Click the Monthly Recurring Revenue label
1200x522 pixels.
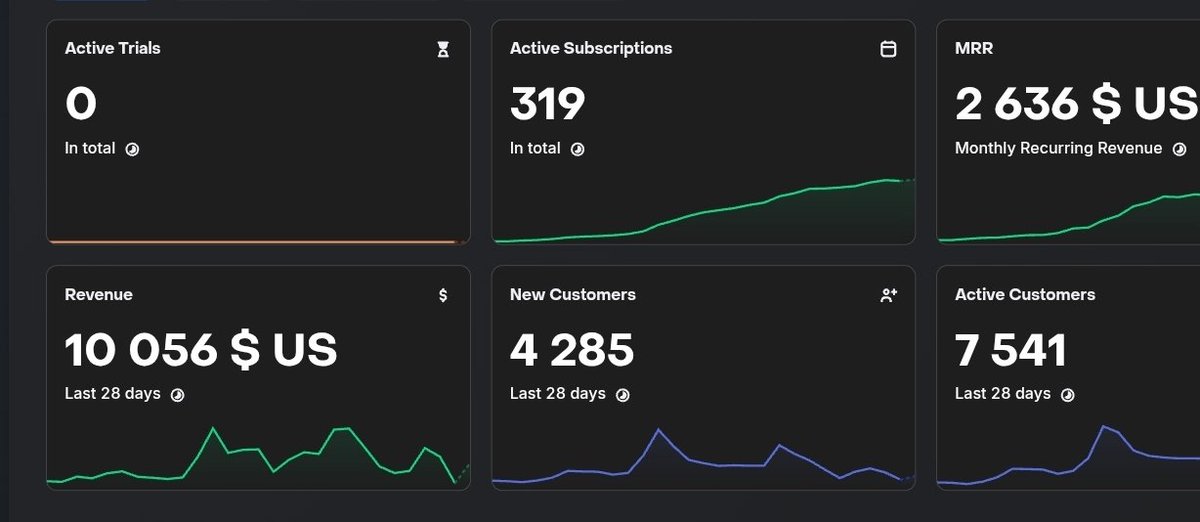[x=1059, y=148]
